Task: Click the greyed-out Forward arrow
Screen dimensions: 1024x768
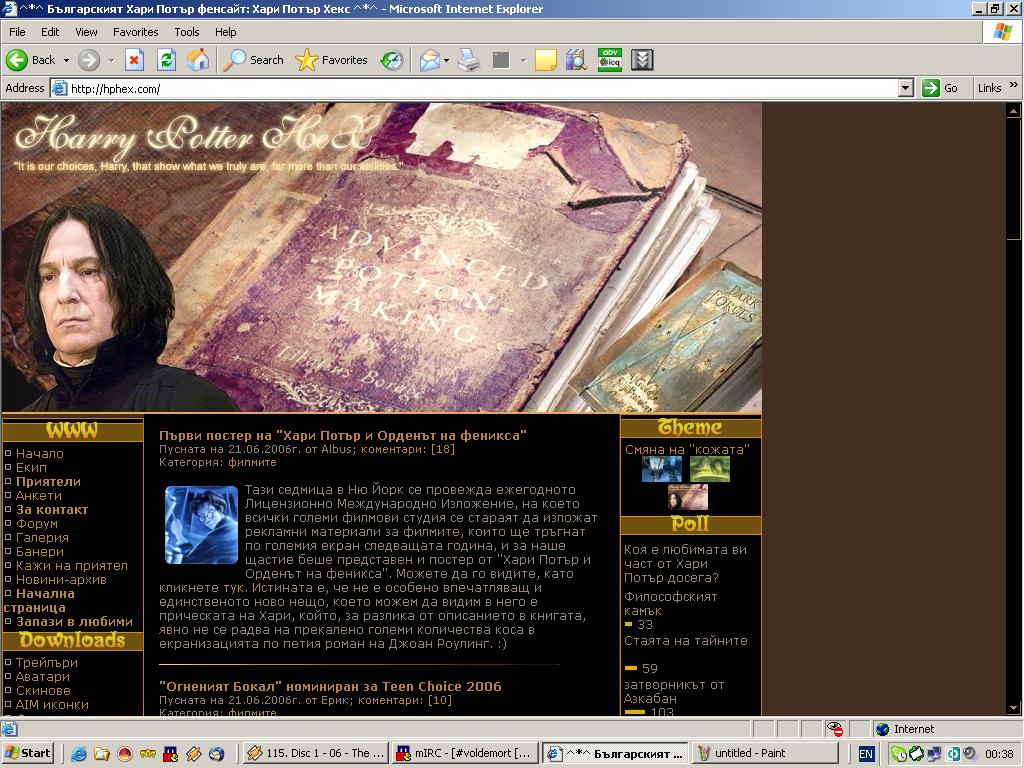Action: tap(89, 60)
